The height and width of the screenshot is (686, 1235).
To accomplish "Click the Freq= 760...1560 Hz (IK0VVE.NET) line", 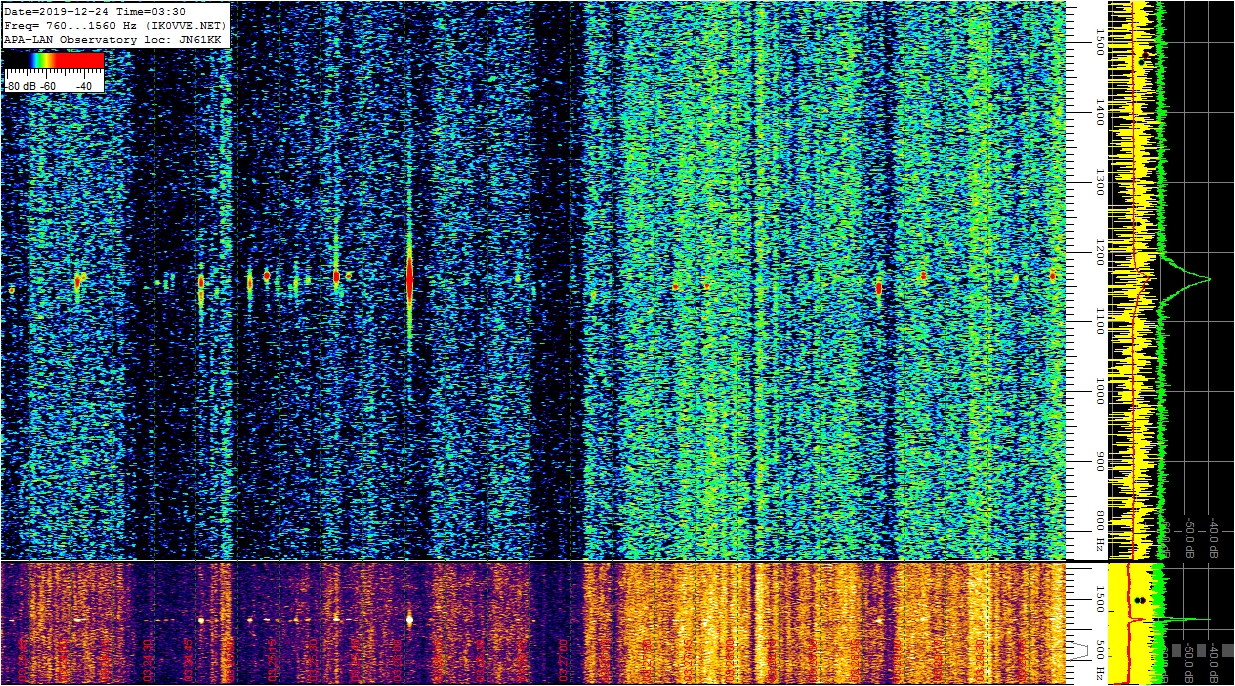I will (116, 25).
